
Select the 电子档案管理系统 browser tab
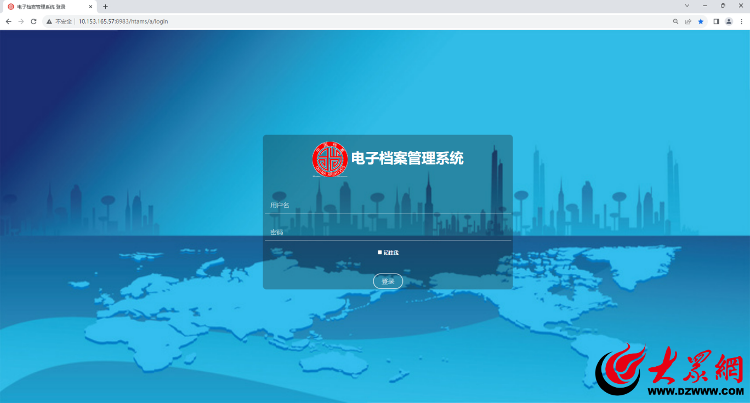(49, 7)
